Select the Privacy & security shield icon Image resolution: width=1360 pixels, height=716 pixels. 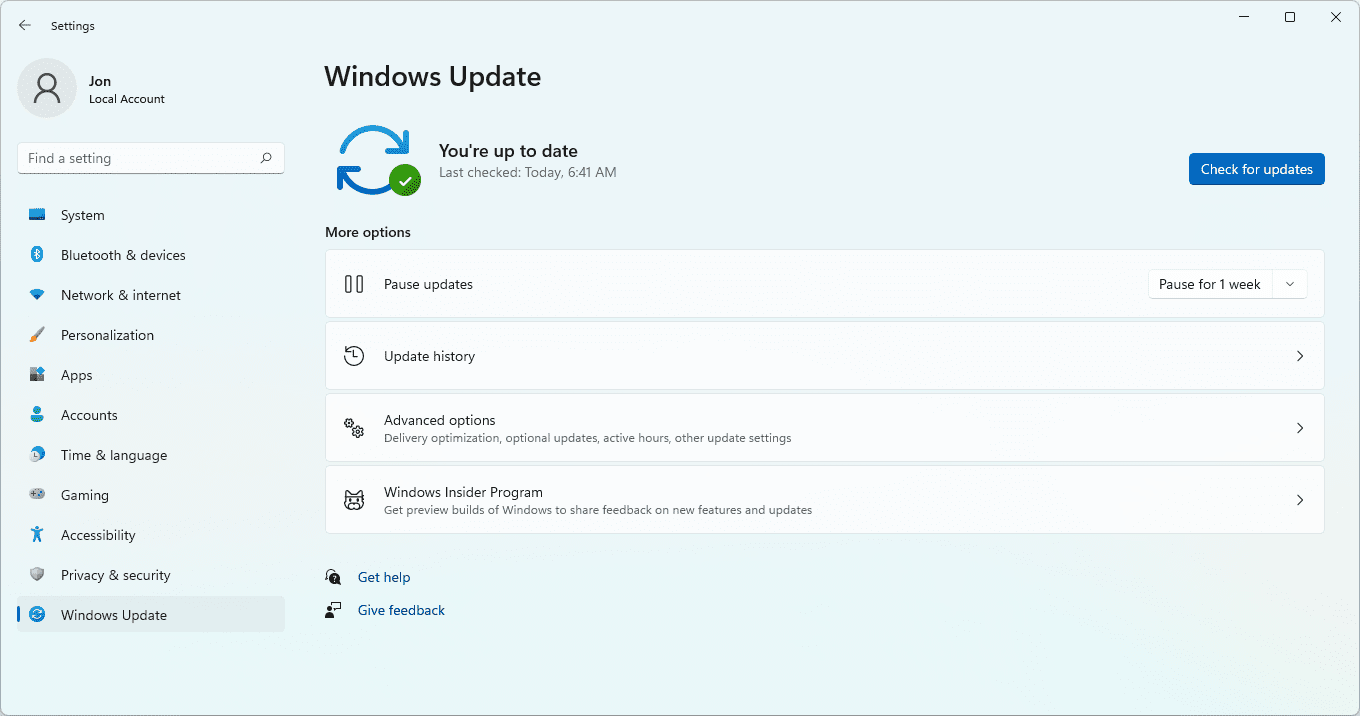click(x=38, y=574)
